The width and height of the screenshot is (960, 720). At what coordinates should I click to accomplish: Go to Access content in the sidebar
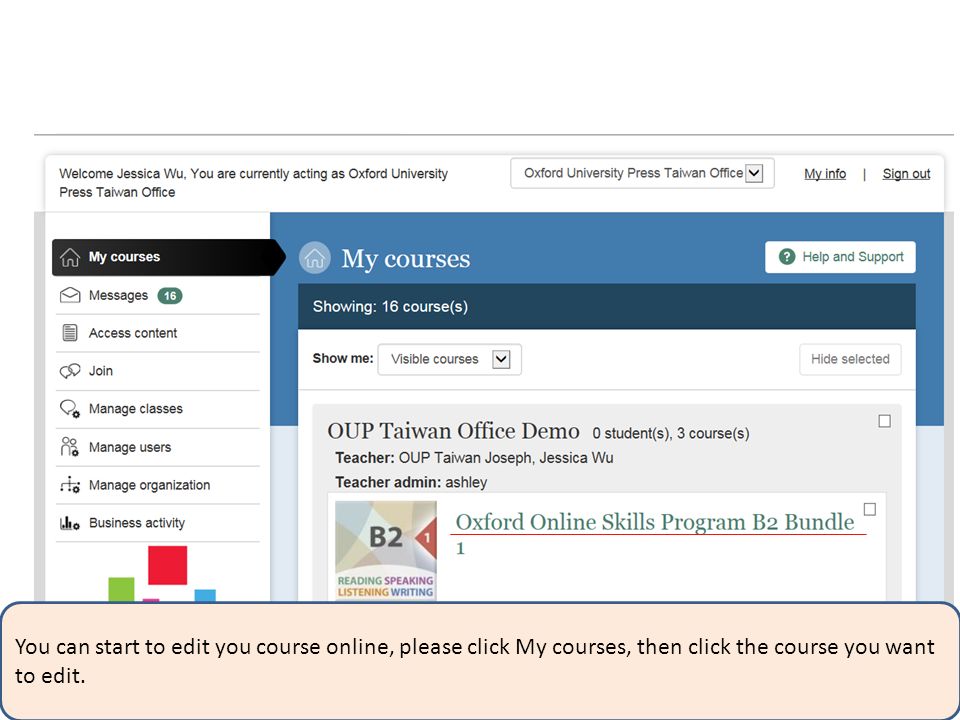coord(158,333)
